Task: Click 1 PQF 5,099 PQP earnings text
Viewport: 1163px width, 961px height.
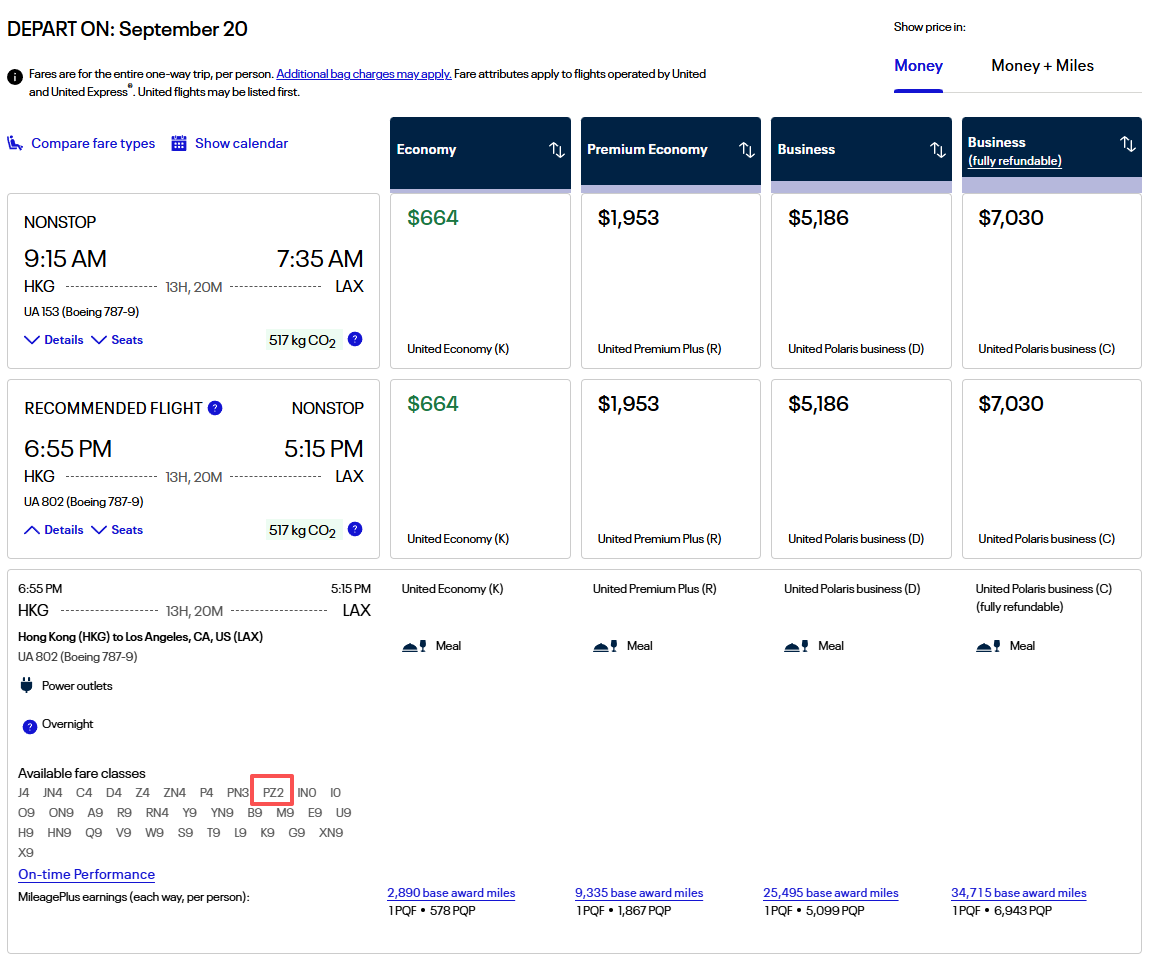Action: tap(814, 911)
